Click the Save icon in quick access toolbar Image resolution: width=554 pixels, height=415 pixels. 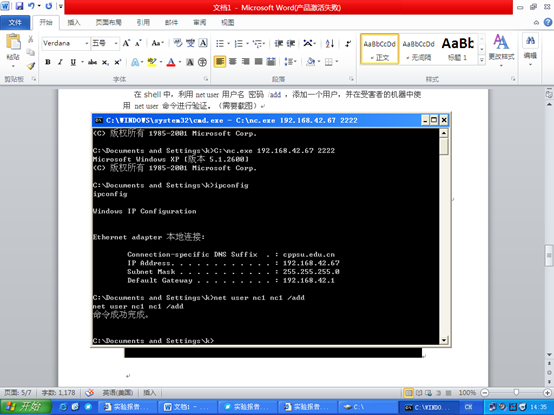(x=19, y=6)
